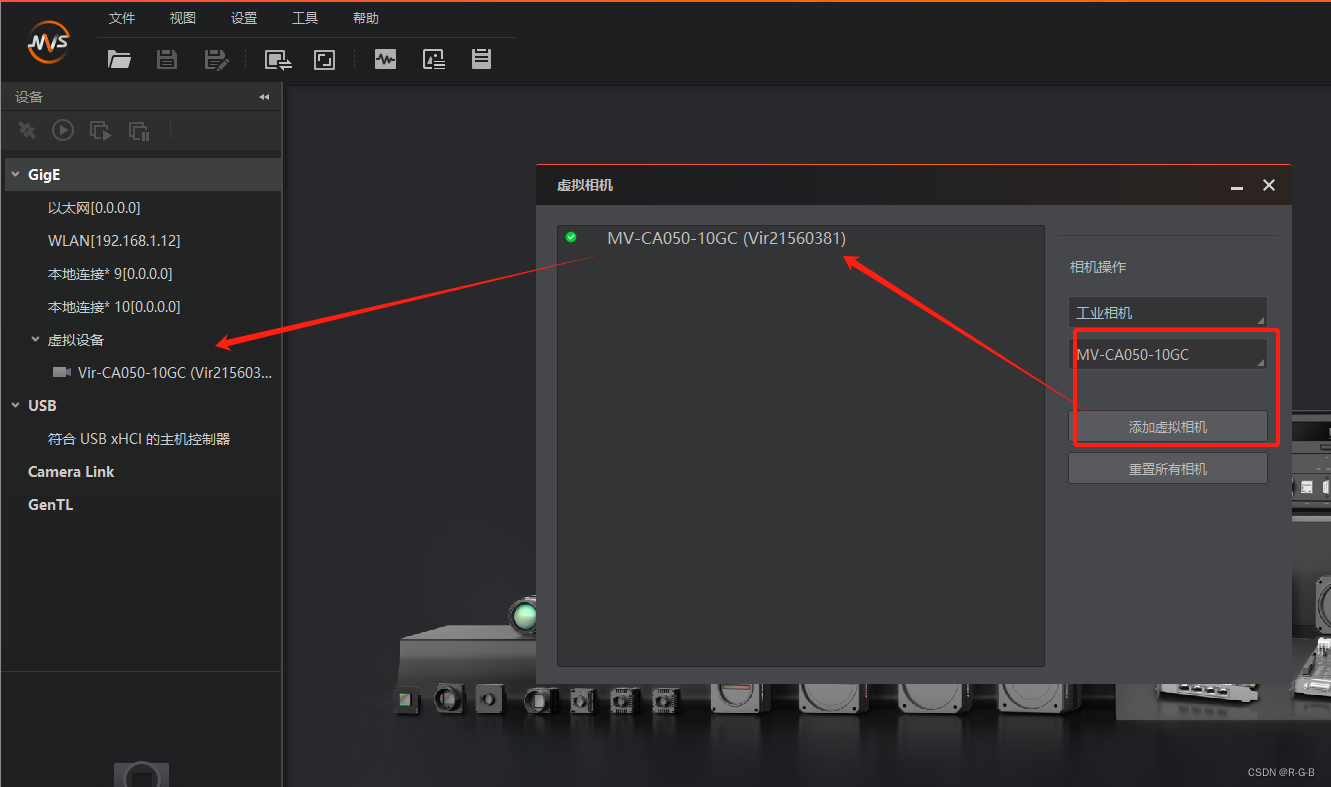Close the 虚拟相机 dialog

(x=1269, y=185)
